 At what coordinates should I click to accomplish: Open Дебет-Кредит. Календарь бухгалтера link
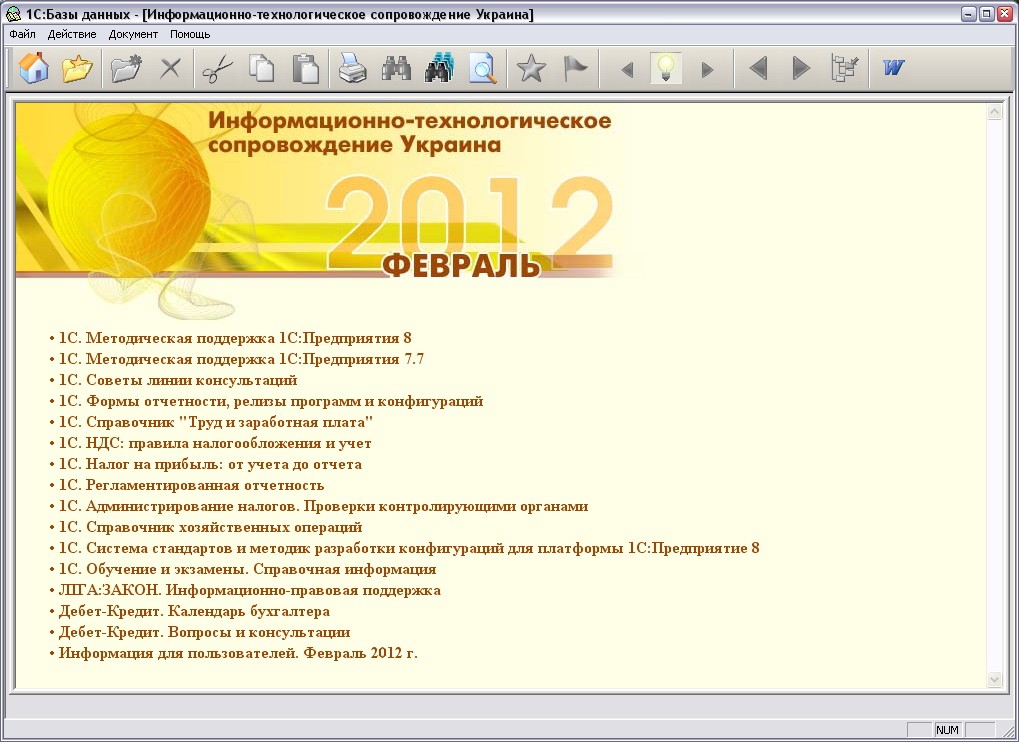(x=194, y=611)
